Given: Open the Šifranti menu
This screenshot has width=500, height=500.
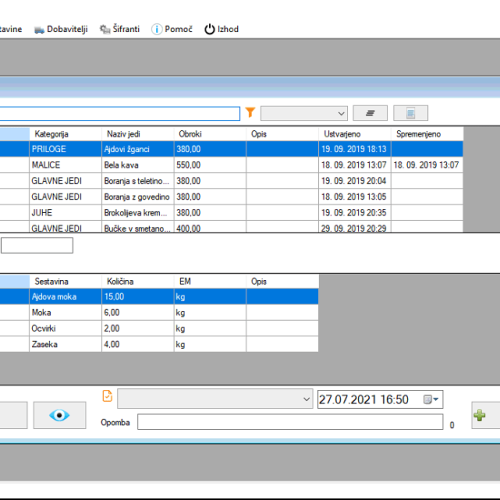Looking at the screenshot, I should click(120, 29).
